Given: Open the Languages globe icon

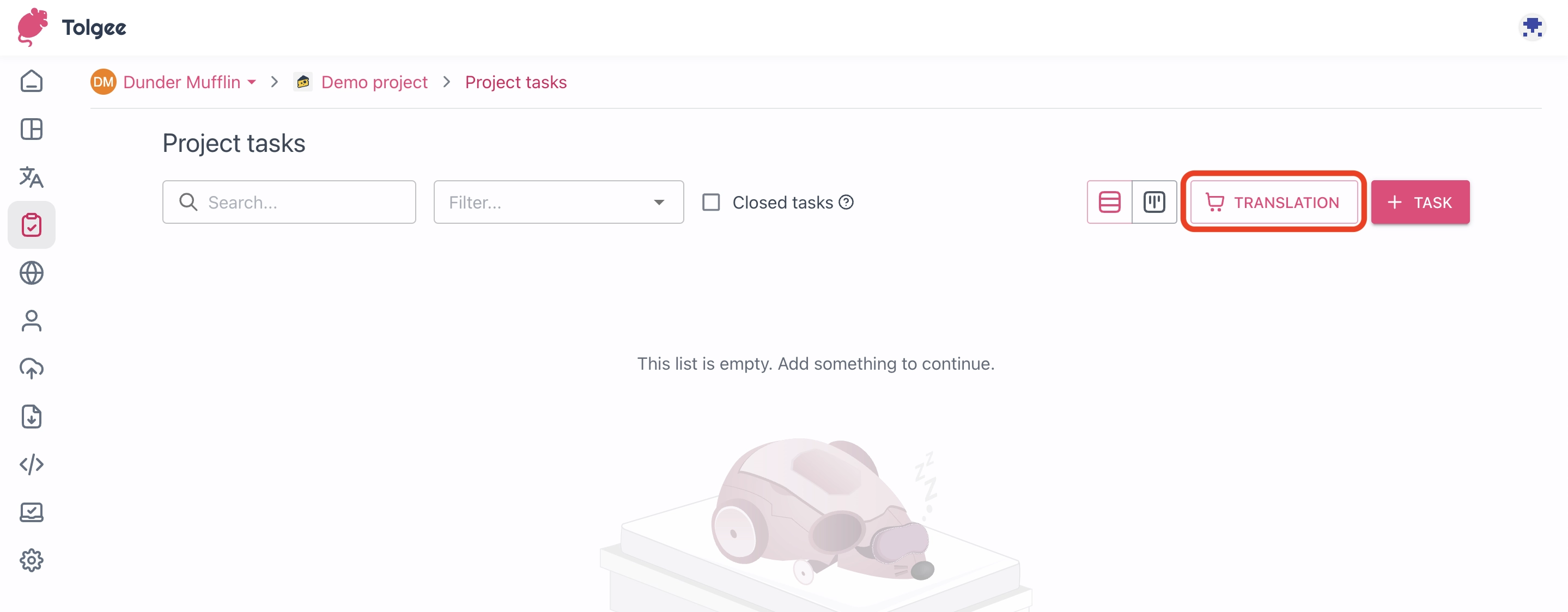Looking at the screenshot, I should pyautogui.click(x=31, y=273).
